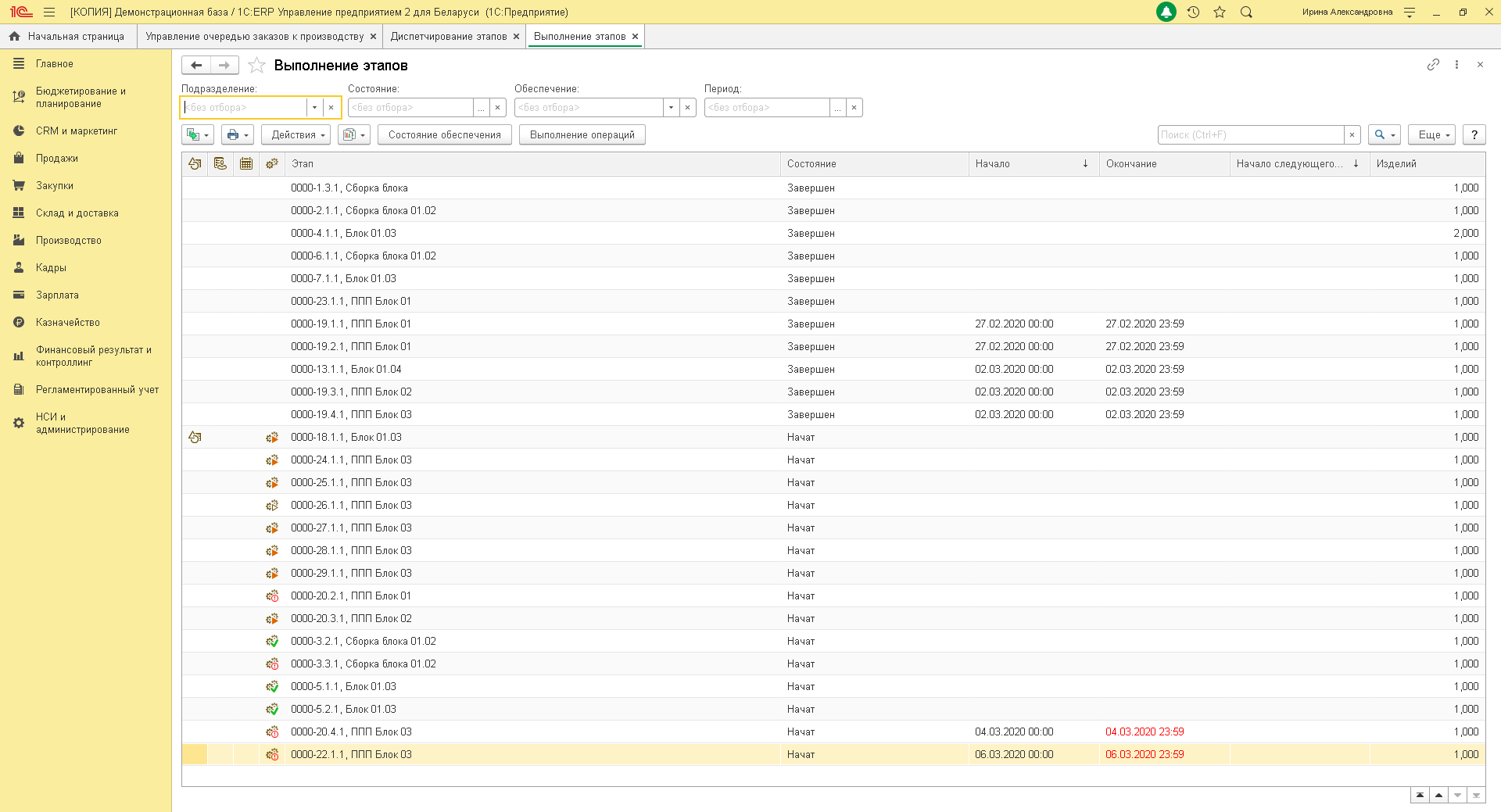Open the history icon in title bar
Screen dimensions: 1501x812
pos(1193,13)
